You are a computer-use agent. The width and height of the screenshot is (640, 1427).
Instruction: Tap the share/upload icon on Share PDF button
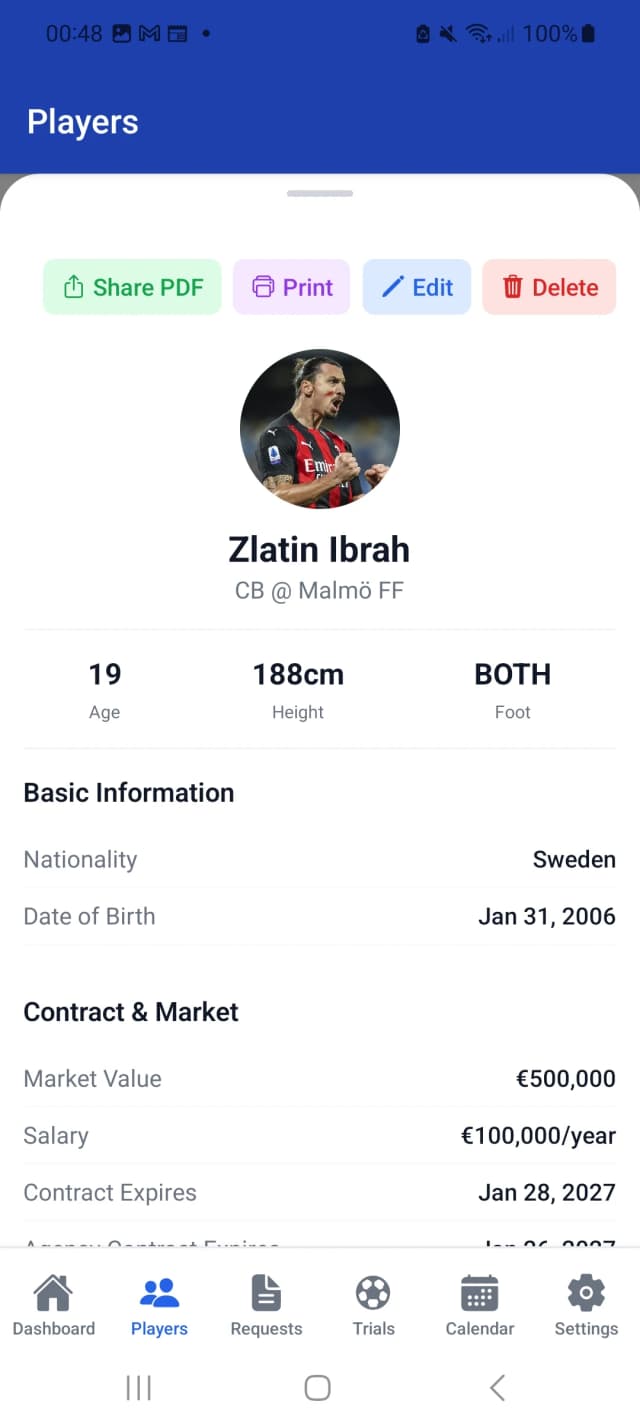[x=72, y=286]
